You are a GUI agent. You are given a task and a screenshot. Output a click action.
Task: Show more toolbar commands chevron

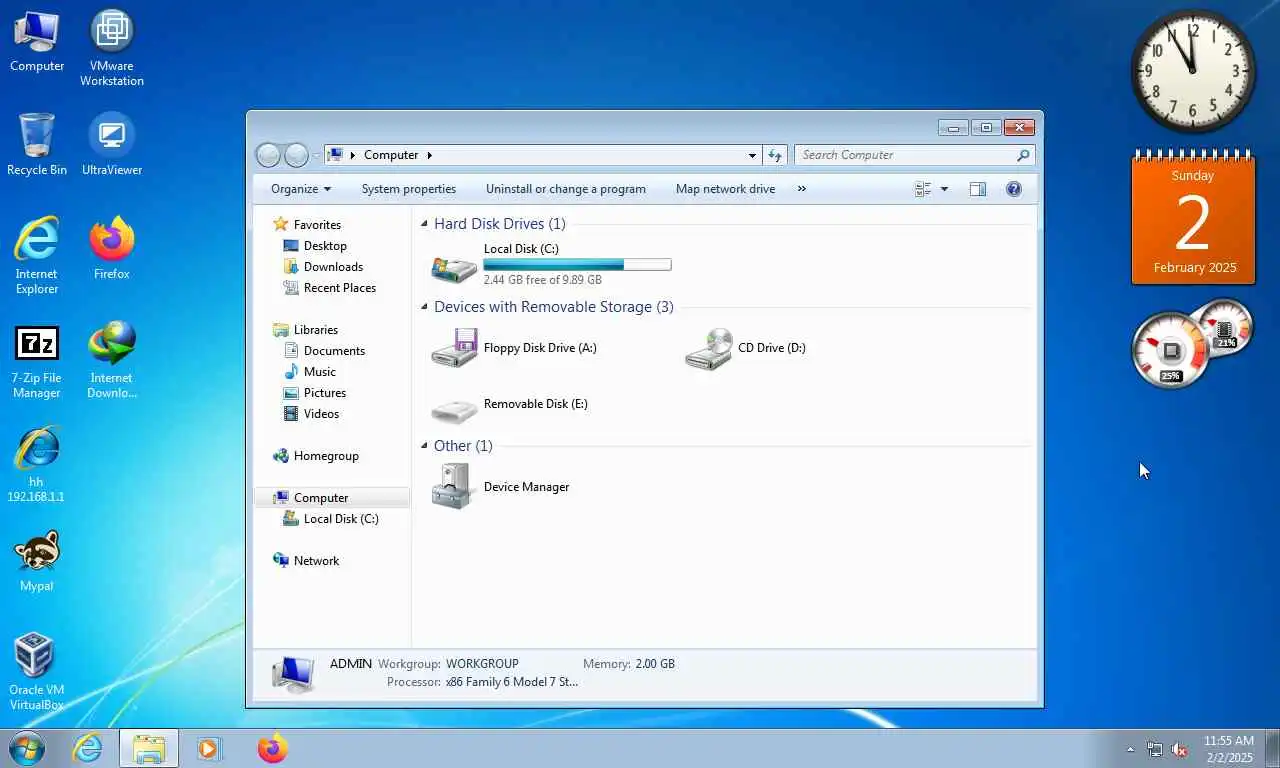click(801, 189)
